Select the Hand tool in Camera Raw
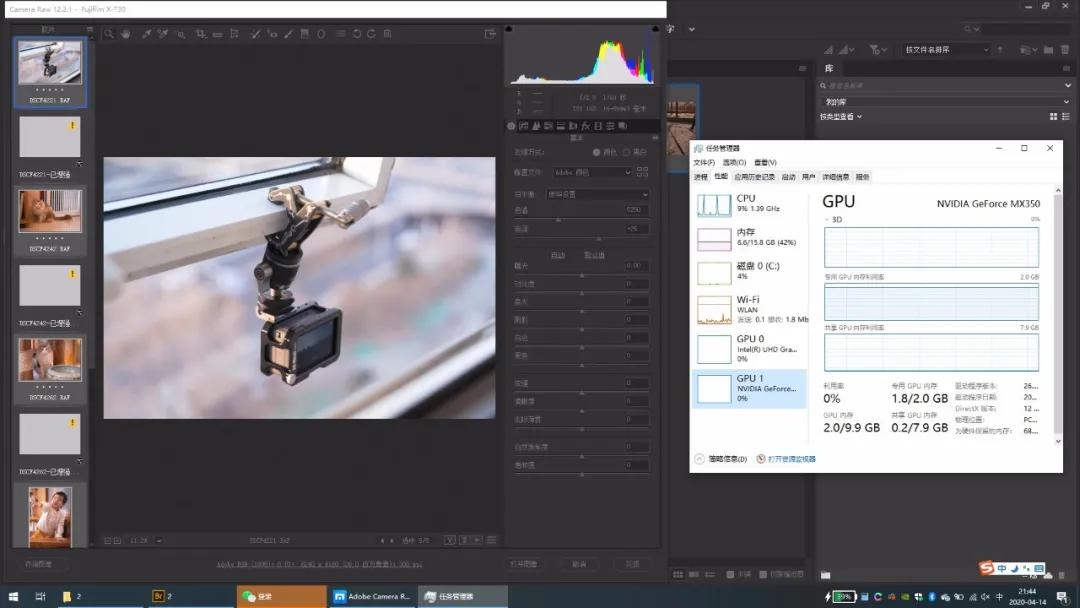1080x608 pixels. pos(126,34)
